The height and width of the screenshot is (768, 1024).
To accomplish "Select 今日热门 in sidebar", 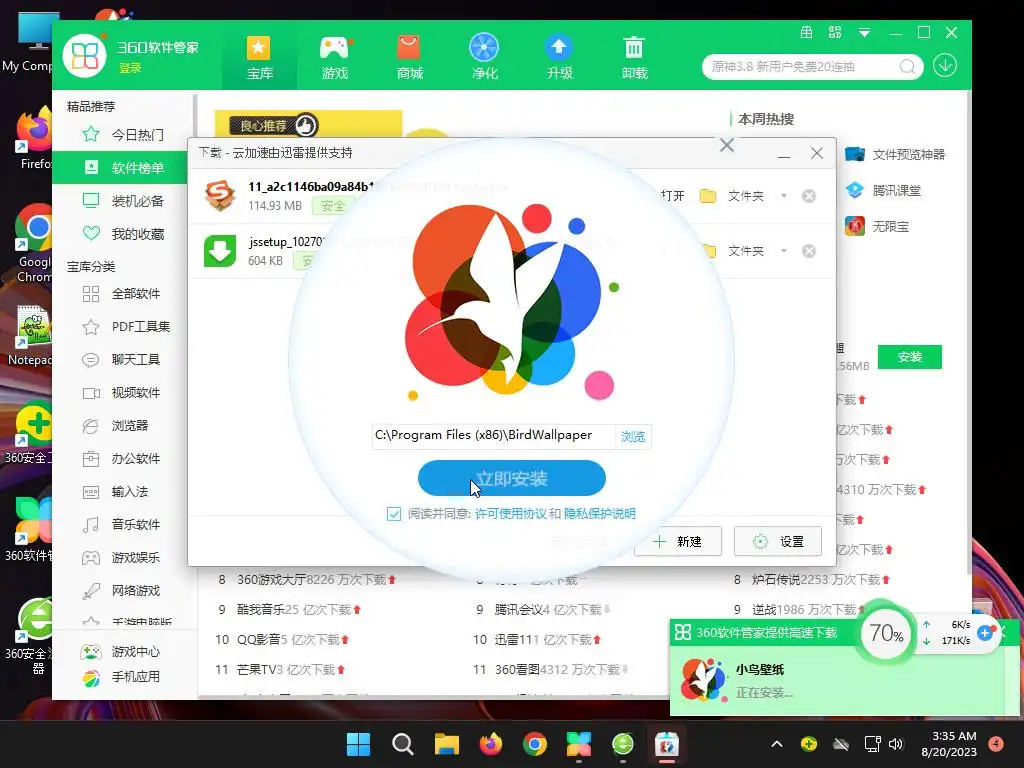I will coord(123,135).
